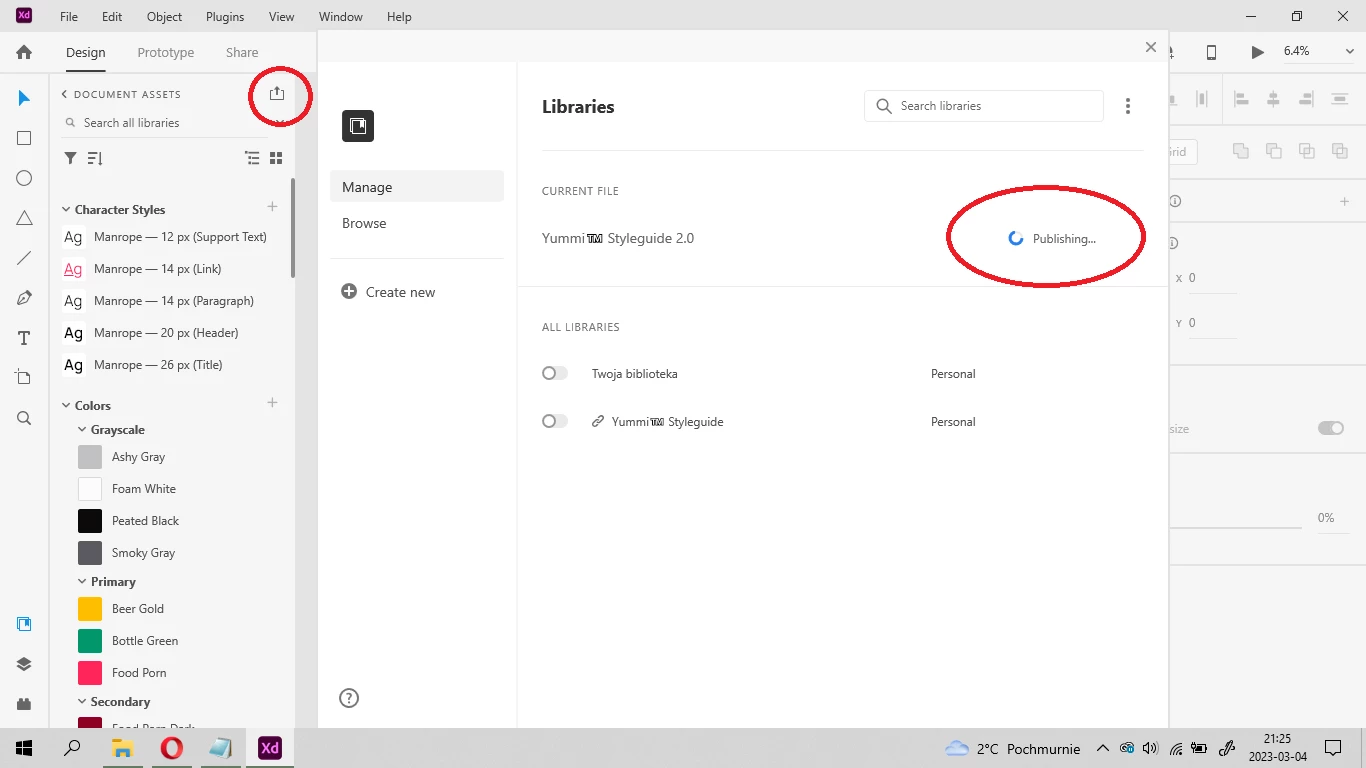Collapse the Character Styles section
1366x768 pixels.
(x=66, y=209)
